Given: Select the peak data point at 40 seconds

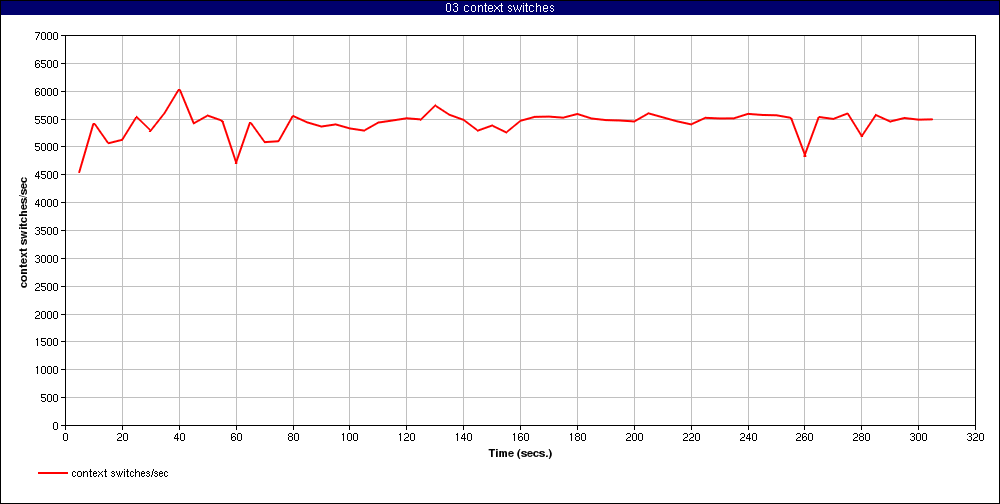Looking at the screenshot, I should [179, 89].
